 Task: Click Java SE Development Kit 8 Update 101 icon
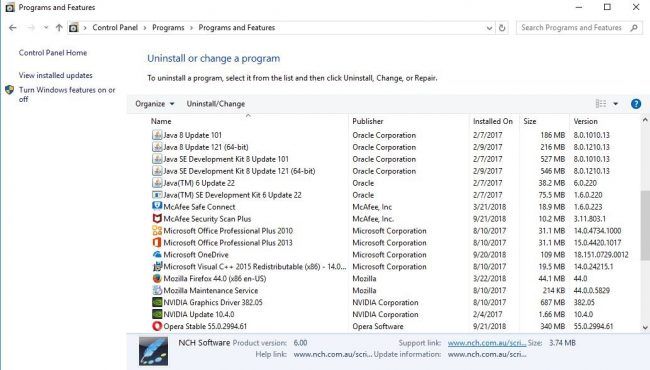click(157, 159)
